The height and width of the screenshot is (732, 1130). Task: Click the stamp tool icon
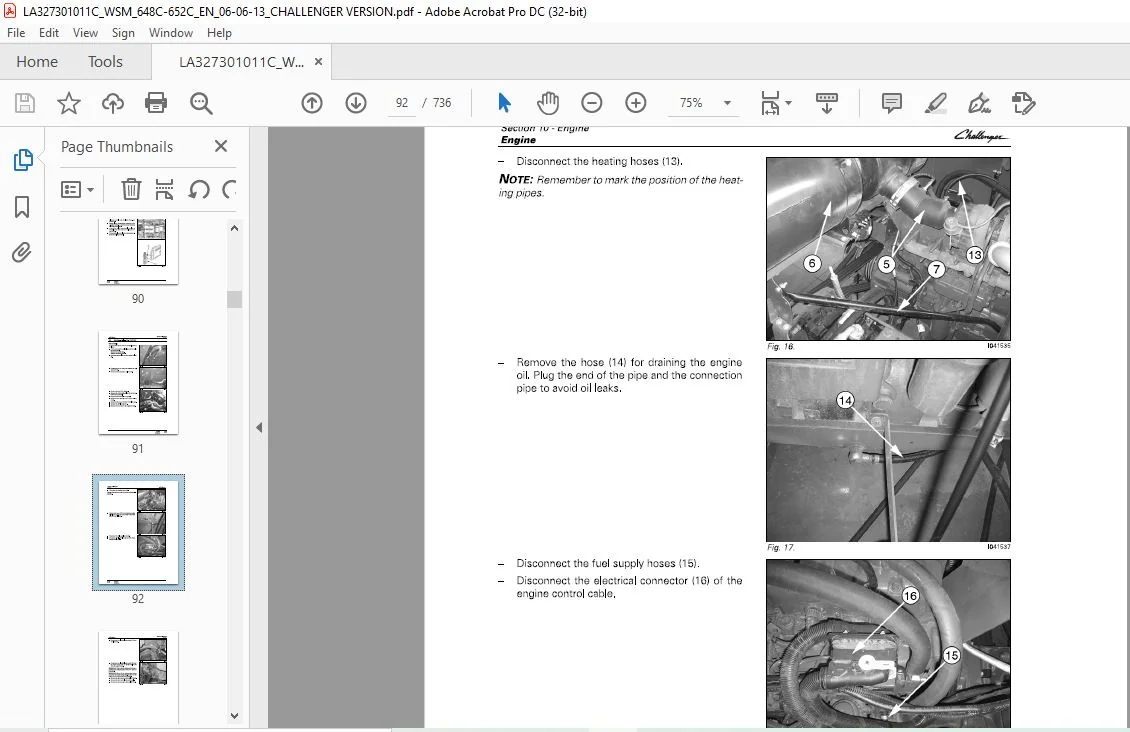[1023, 103]
